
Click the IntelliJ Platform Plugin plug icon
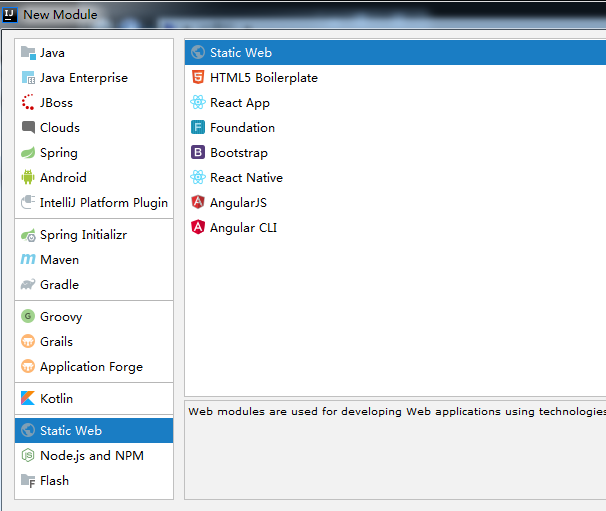(28, 202)
